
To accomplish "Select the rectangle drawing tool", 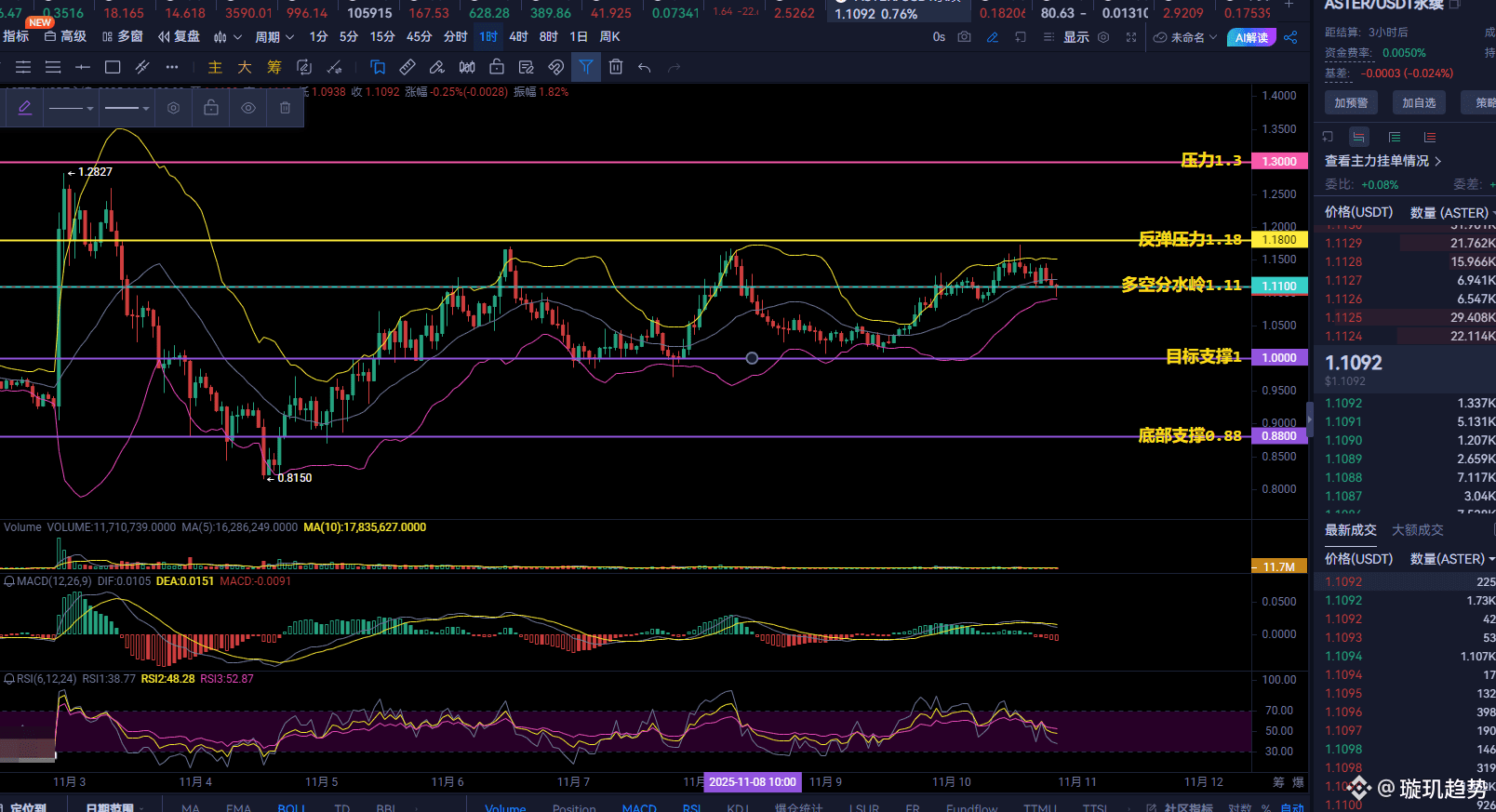I will click(x=113, y=67).
